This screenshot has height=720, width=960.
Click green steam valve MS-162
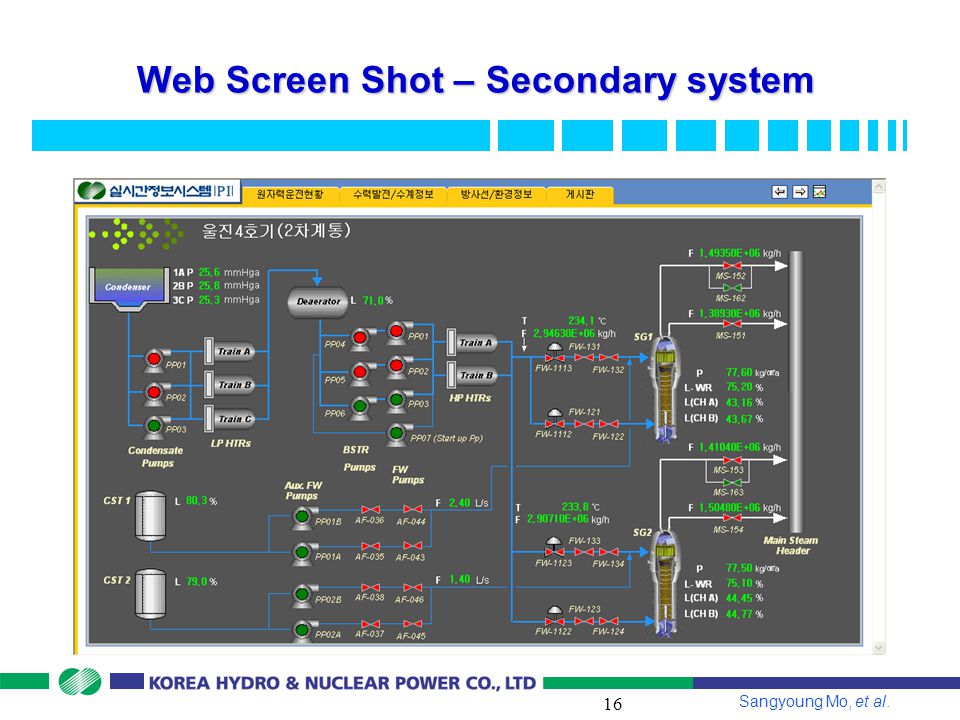tap(732, 288)
